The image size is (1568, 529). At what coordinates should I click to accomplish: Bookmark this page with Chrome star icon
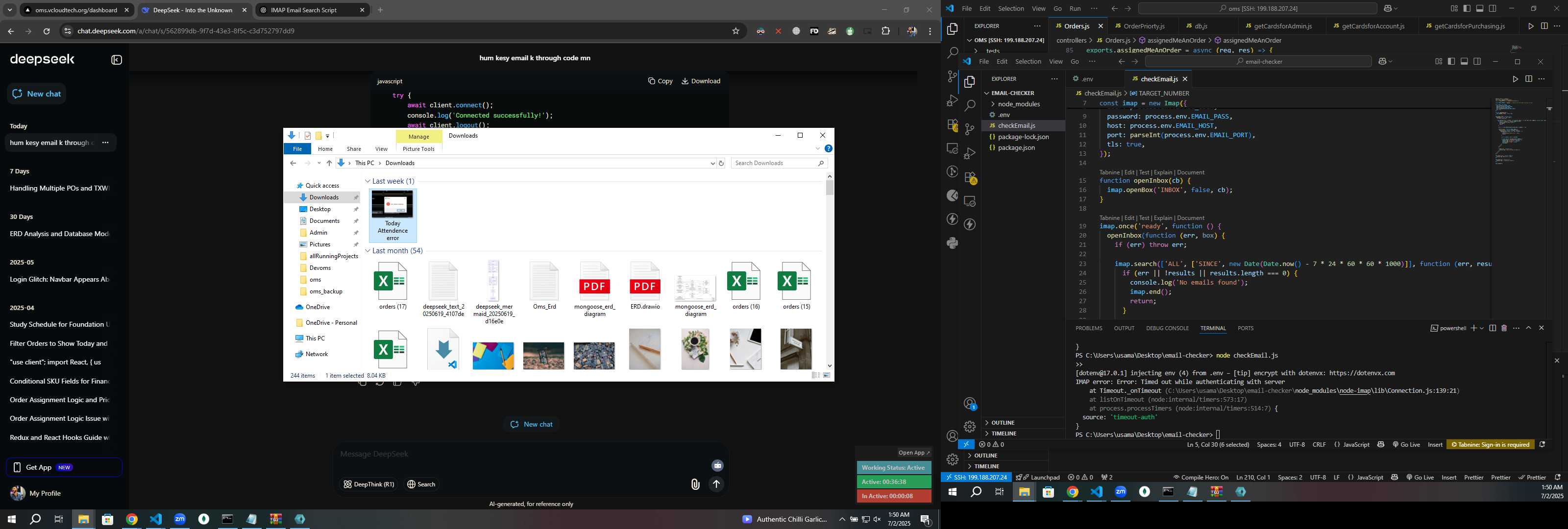click(735, 31)
